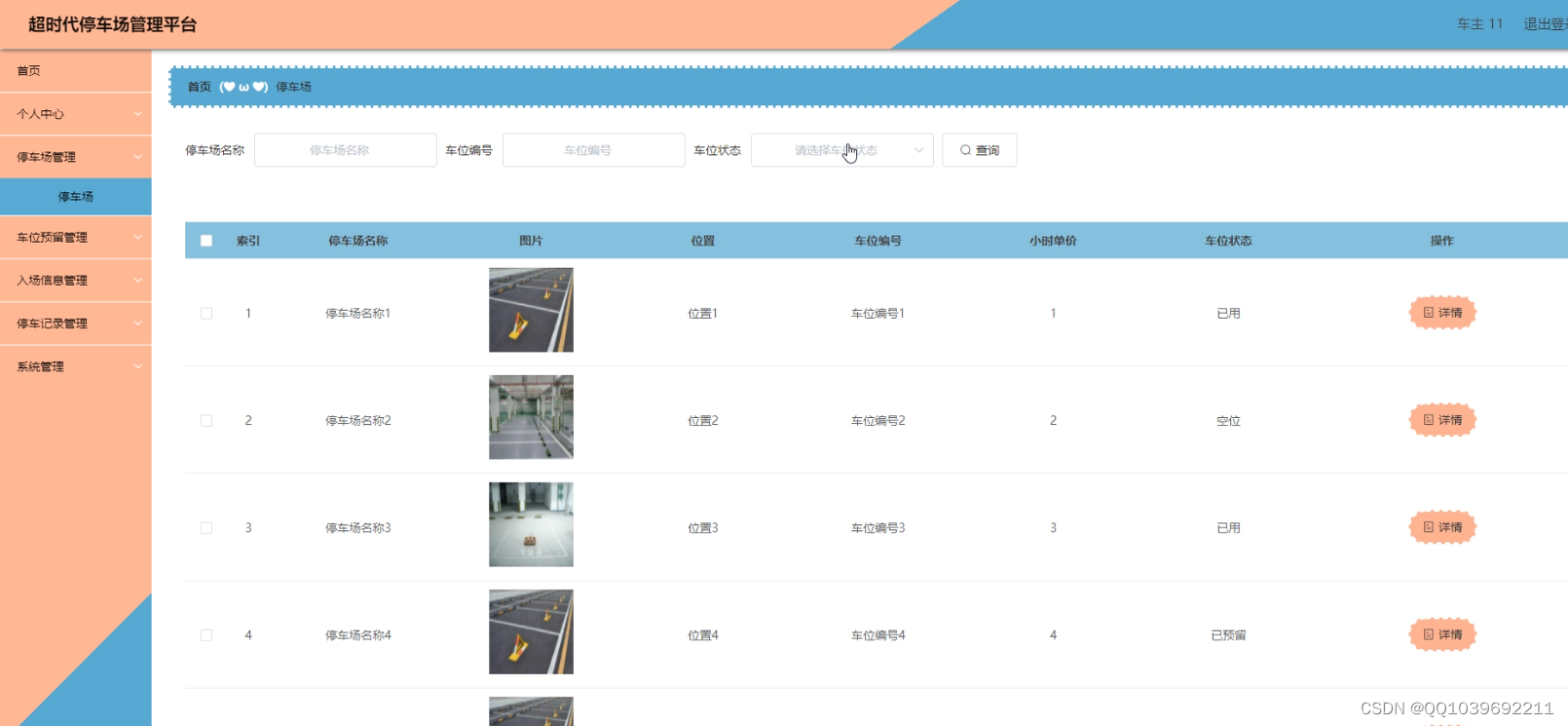Expand the 个人中心 sidebar menu

point(76,114)
